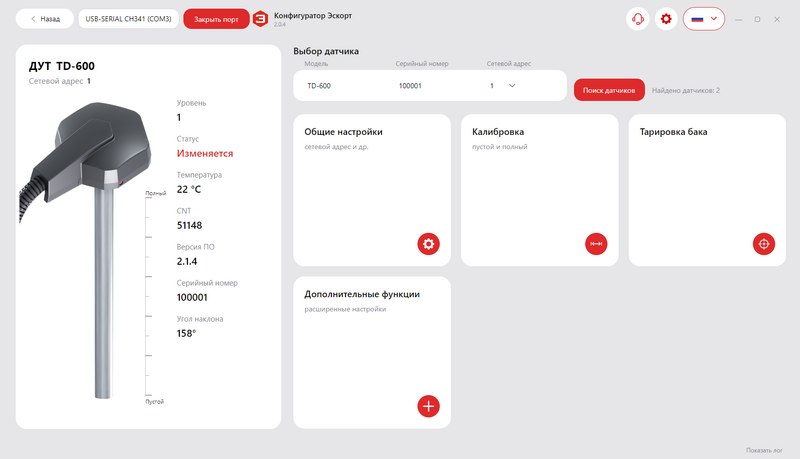
Task: Click Найдено датчиков: 2 text
Action: pyautogui.click(x=686, y=90)
